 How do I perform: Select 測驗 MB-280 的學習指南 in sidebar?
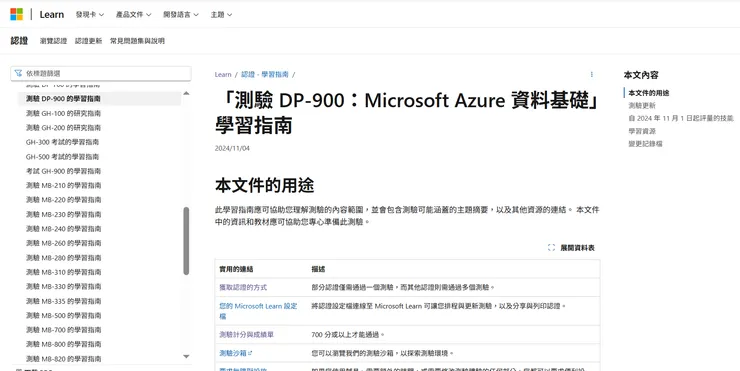63,258
